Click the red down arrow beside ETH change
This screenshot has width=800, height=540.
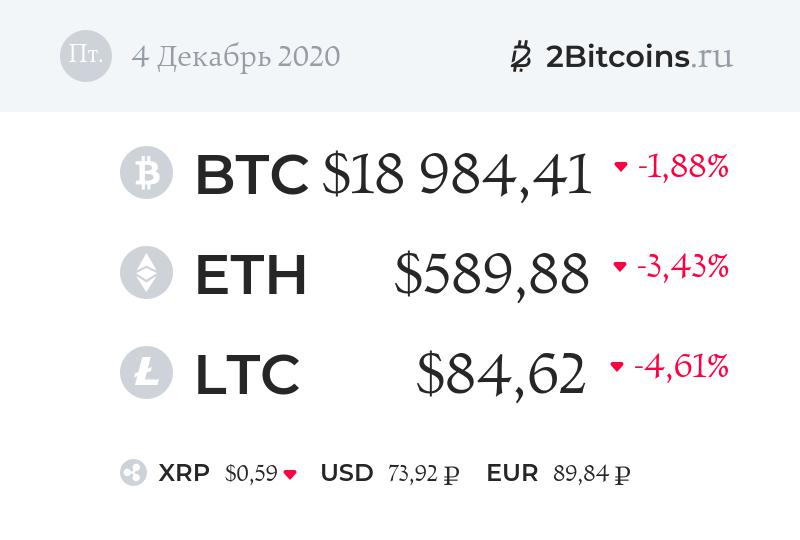[x=620, y=267]
